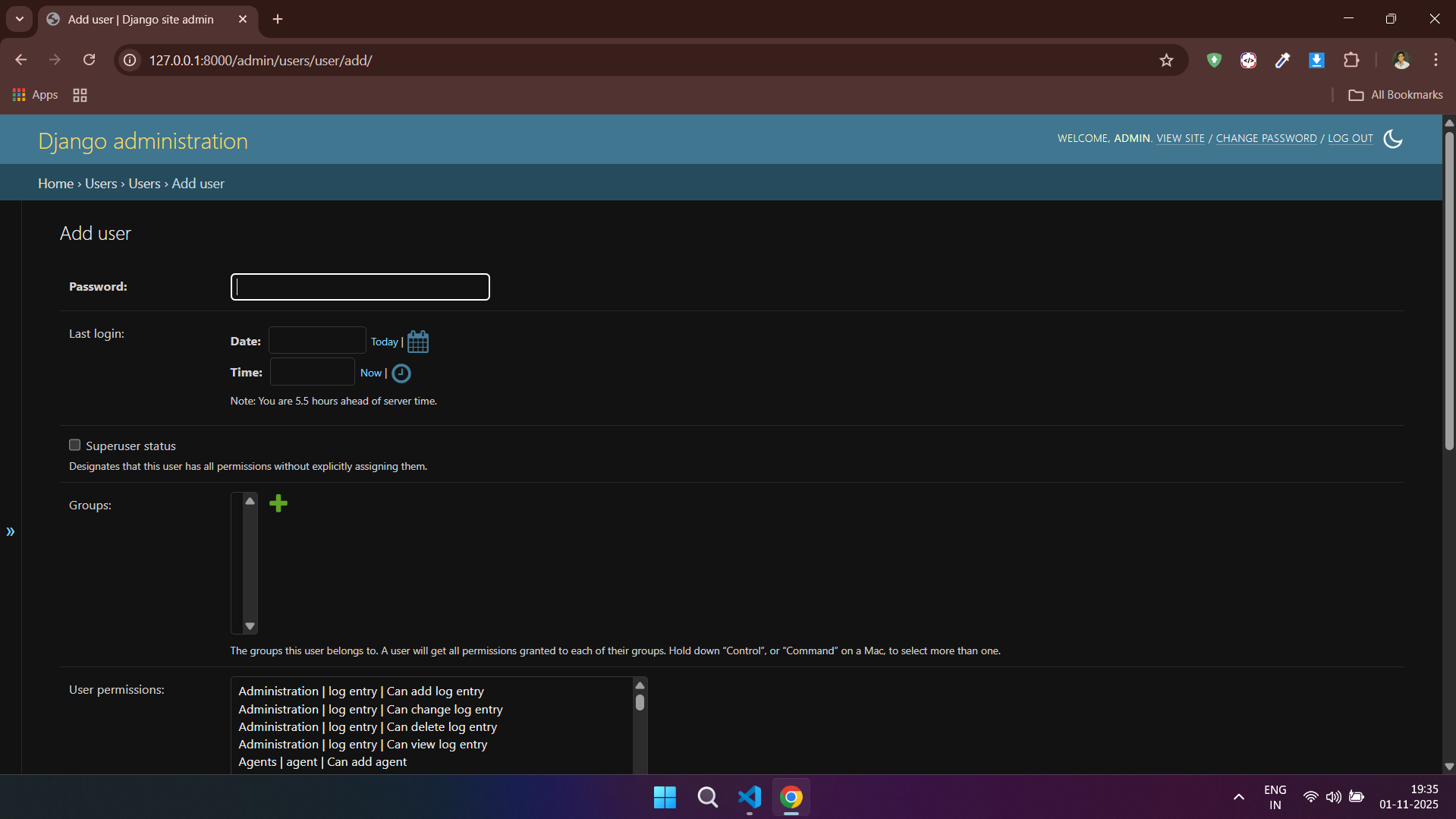The width and height of the screenshot is (1456, 819).
Task: Open the CHANGE PASSWORD link
Action: [x=1266, y=138]
